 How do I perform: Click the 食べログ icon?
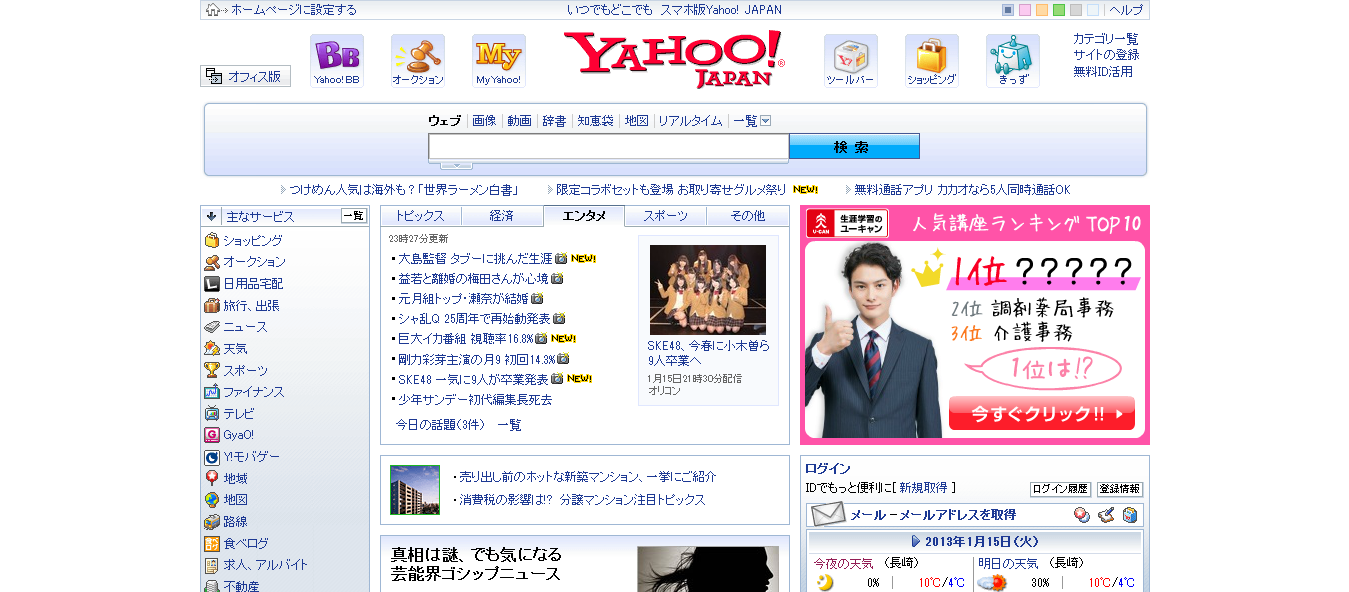(212, 544)
